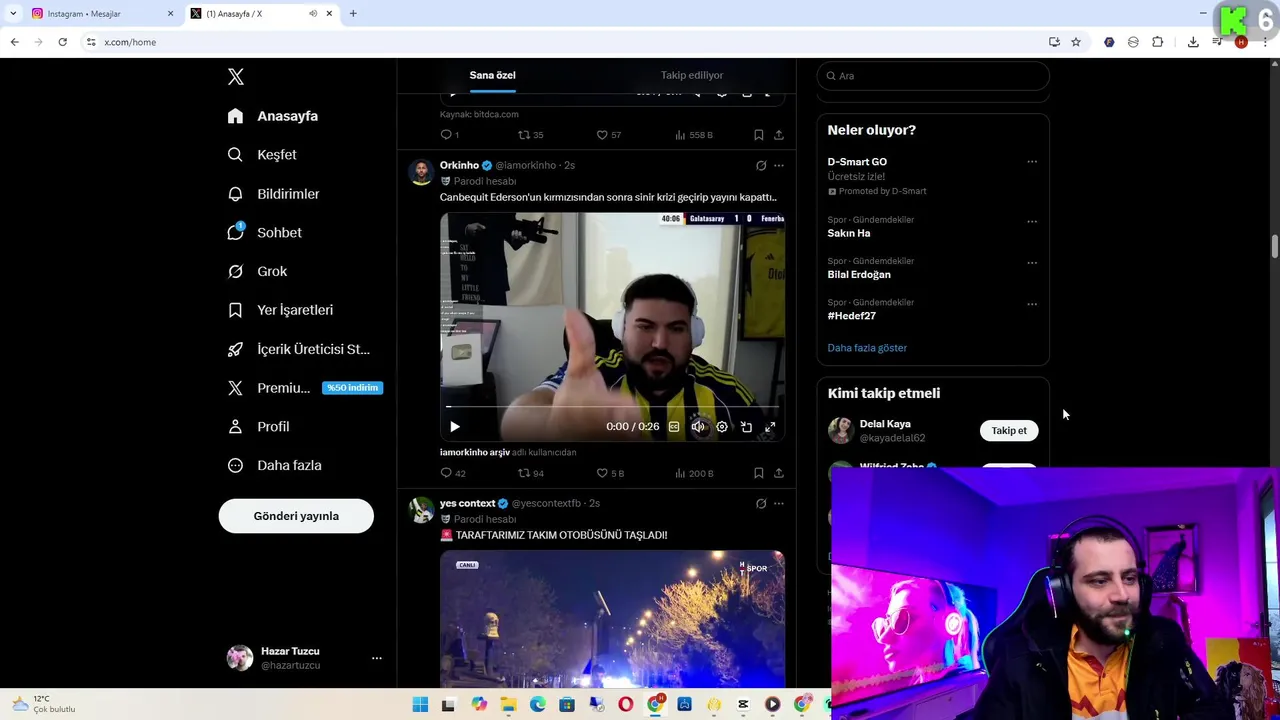The height and width of the screenshot is (720, 1280).
Task: Click Gönderi yayınla button
Action: point(296,516)
